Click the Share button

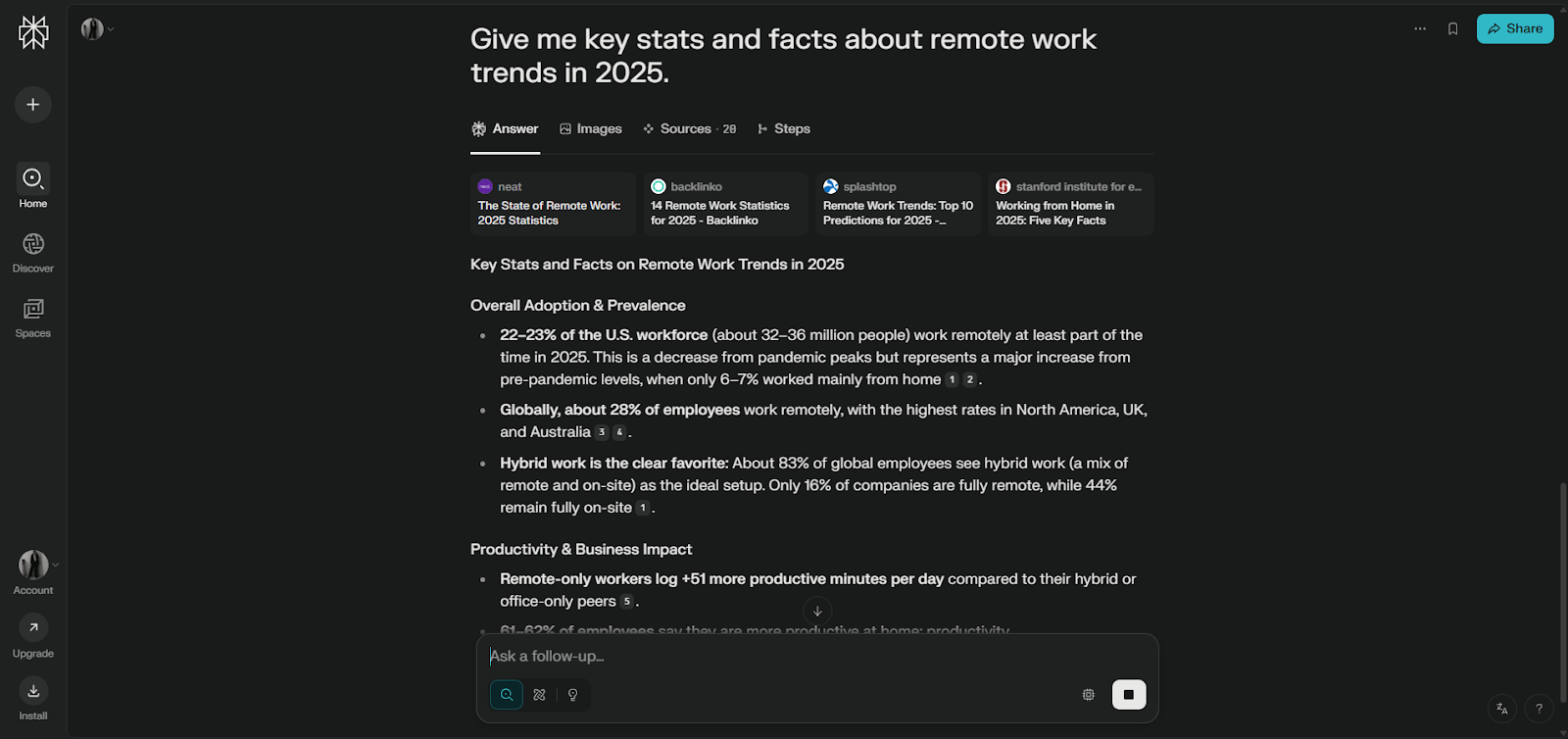[x=1515, y=29]
